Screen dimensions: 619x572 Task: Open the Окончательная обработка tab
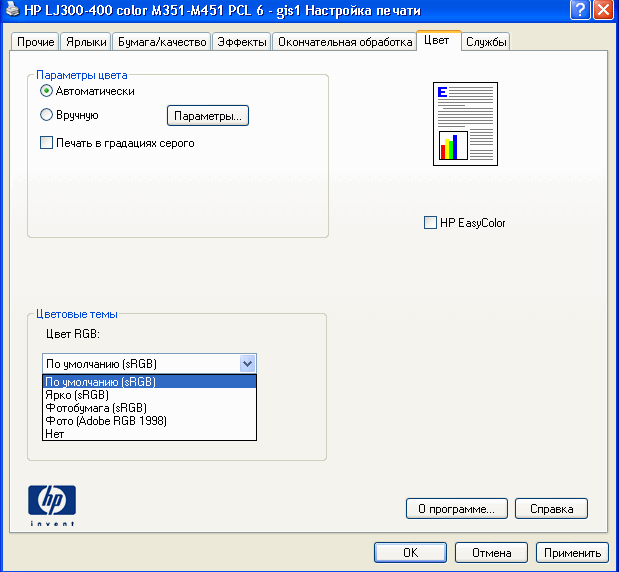[345, 42]
